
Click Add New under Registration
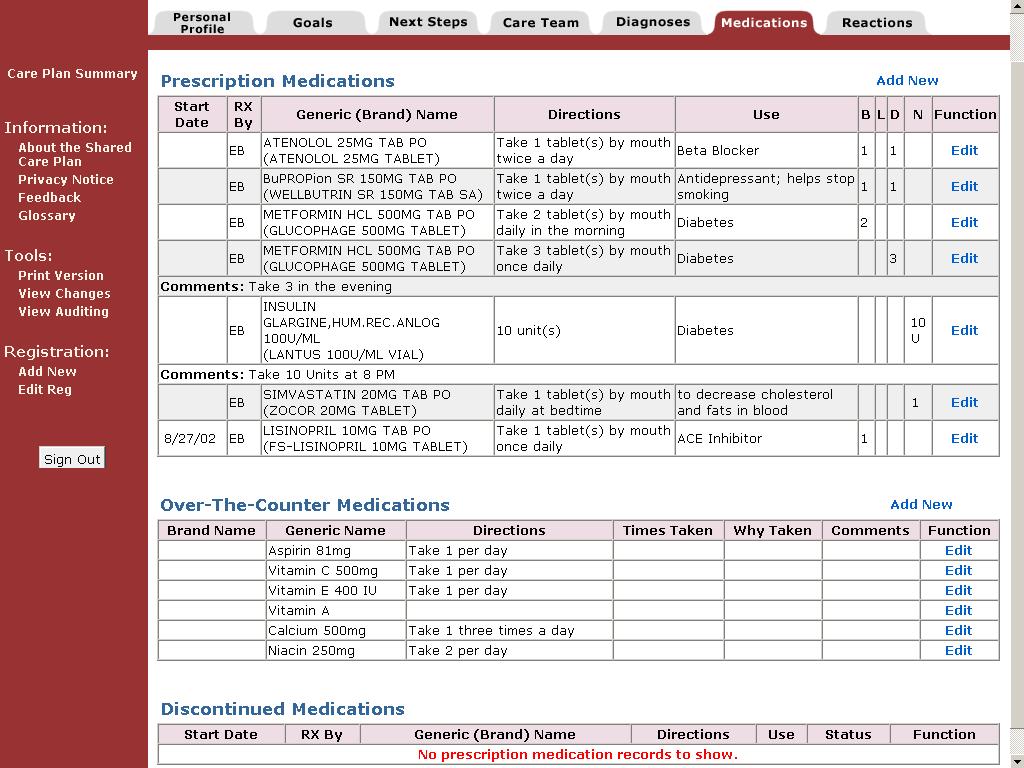click(x=47, y=372)
